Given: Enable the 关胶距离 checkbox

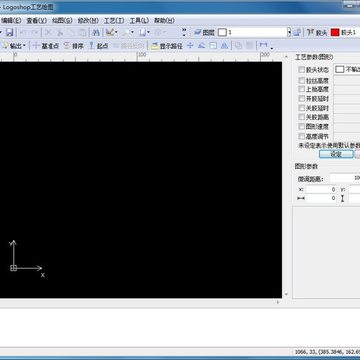Looking at the screenshot, I should (x=302, y=117).
